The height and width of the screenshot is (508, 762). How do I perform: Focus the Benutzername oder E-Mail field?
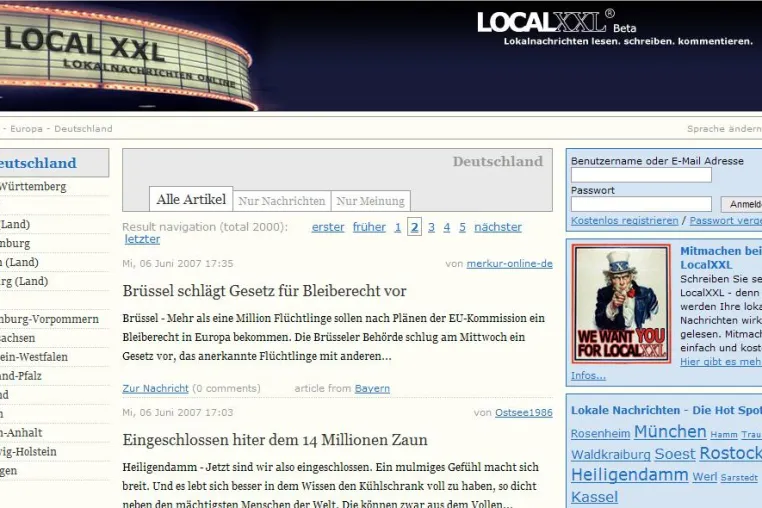click(x=641, y=175)
